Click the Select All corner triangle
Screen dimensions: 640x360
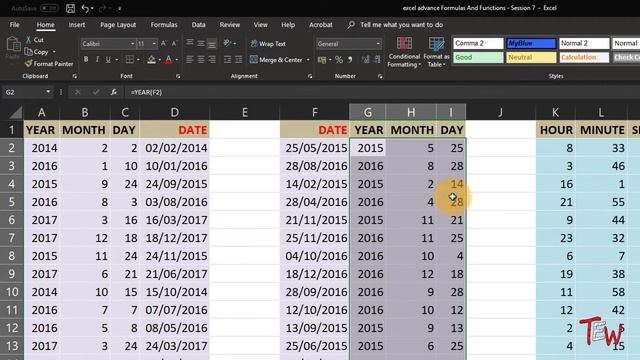(x=15, y=112)
